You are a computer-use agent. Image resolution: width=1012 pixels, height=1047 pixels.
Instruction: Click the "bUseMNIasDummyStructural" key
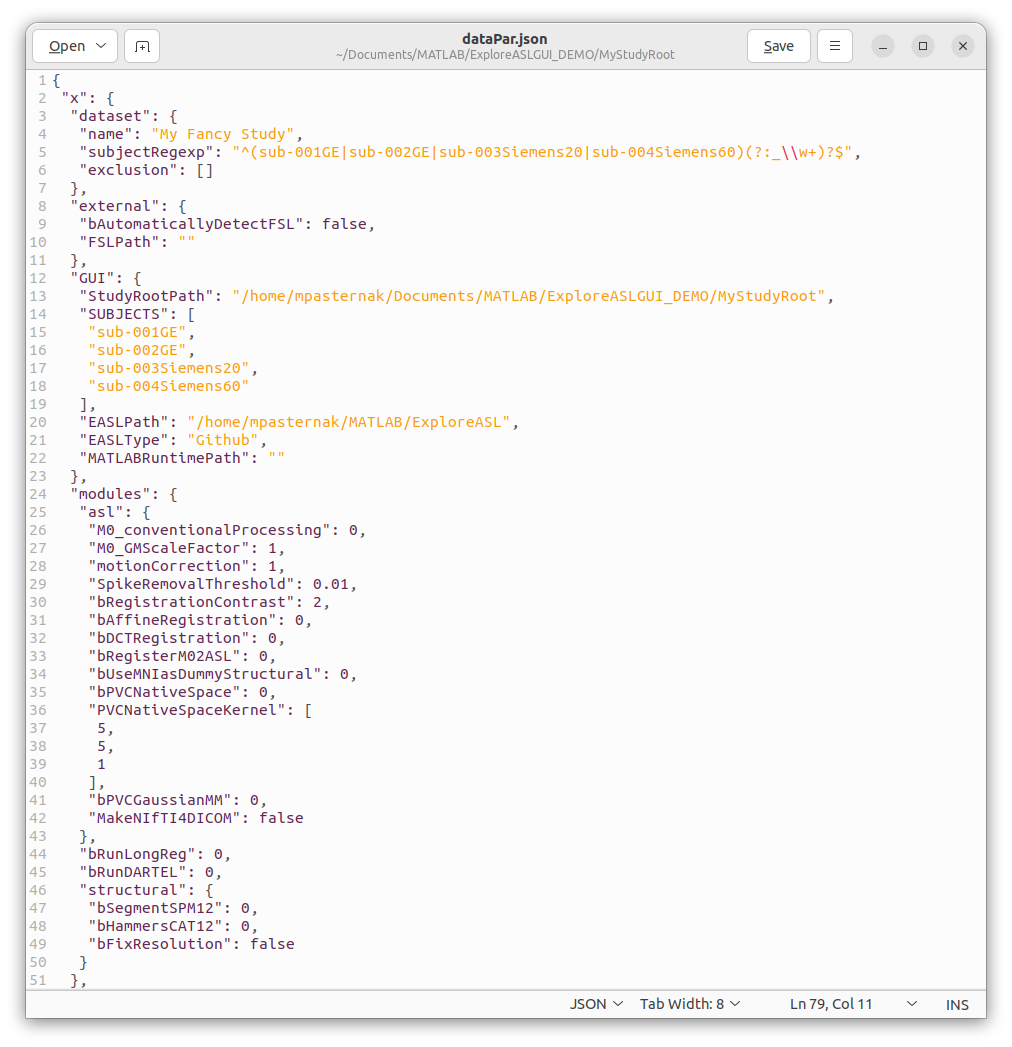205,675
